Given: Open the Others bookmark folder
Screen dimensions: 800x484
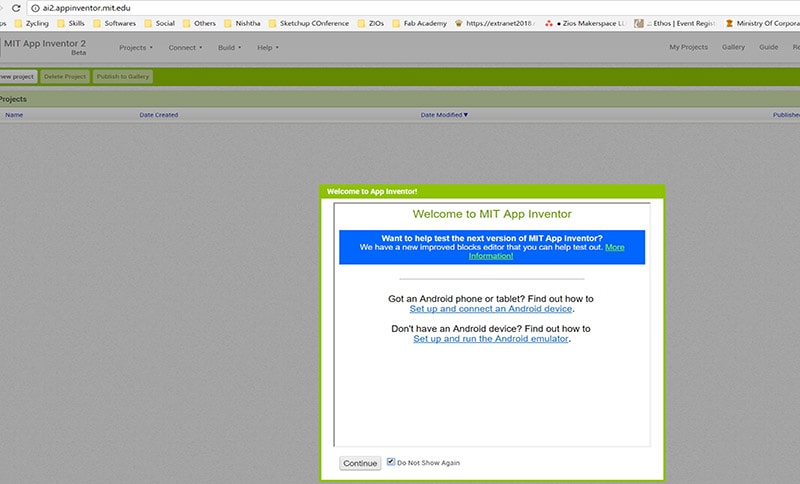Looking at the screenshot, I should [x=199, y=23].
